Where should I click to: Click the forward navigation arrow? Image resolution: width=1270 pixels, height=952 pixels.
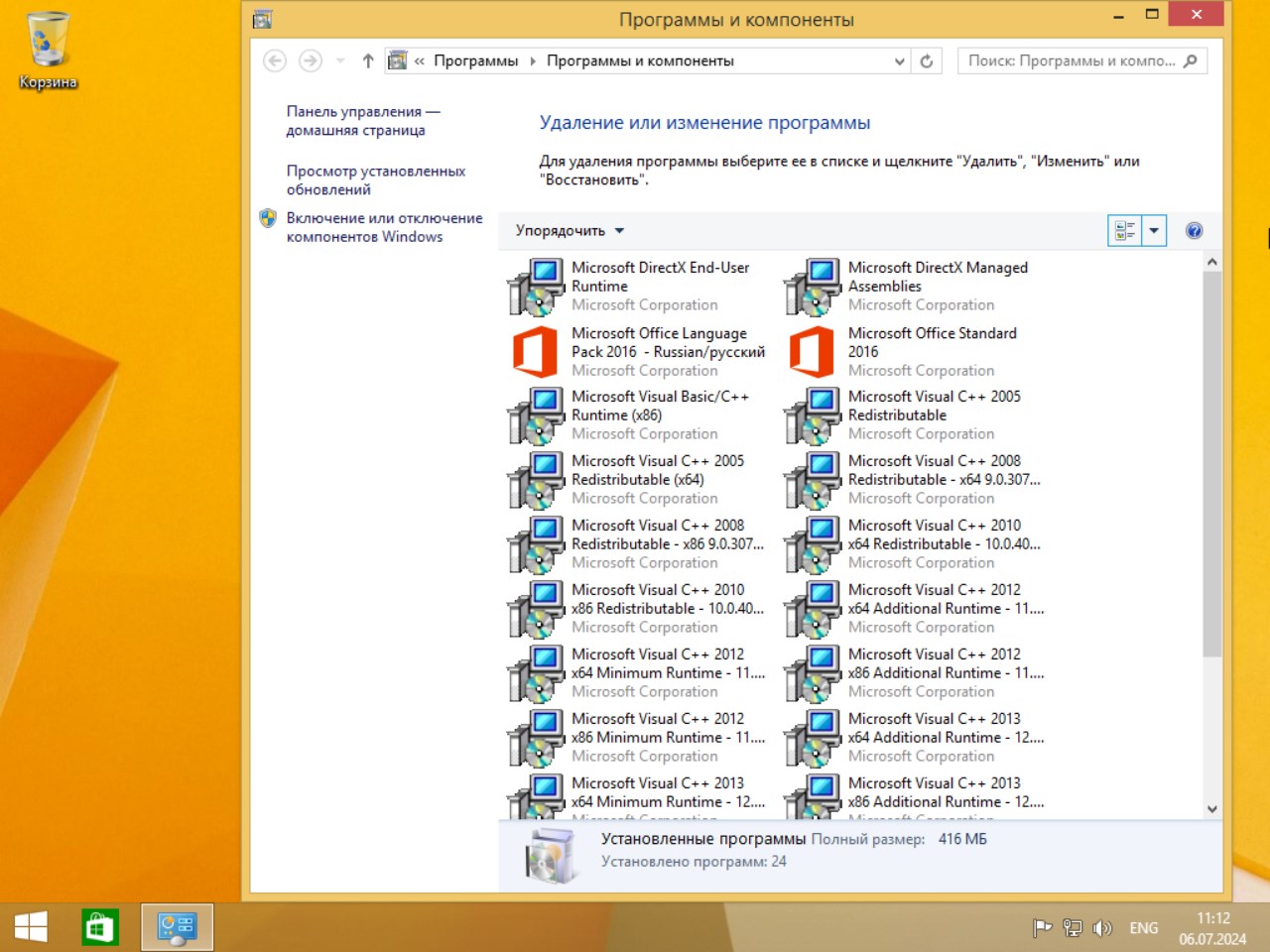(x=311, y=60)
